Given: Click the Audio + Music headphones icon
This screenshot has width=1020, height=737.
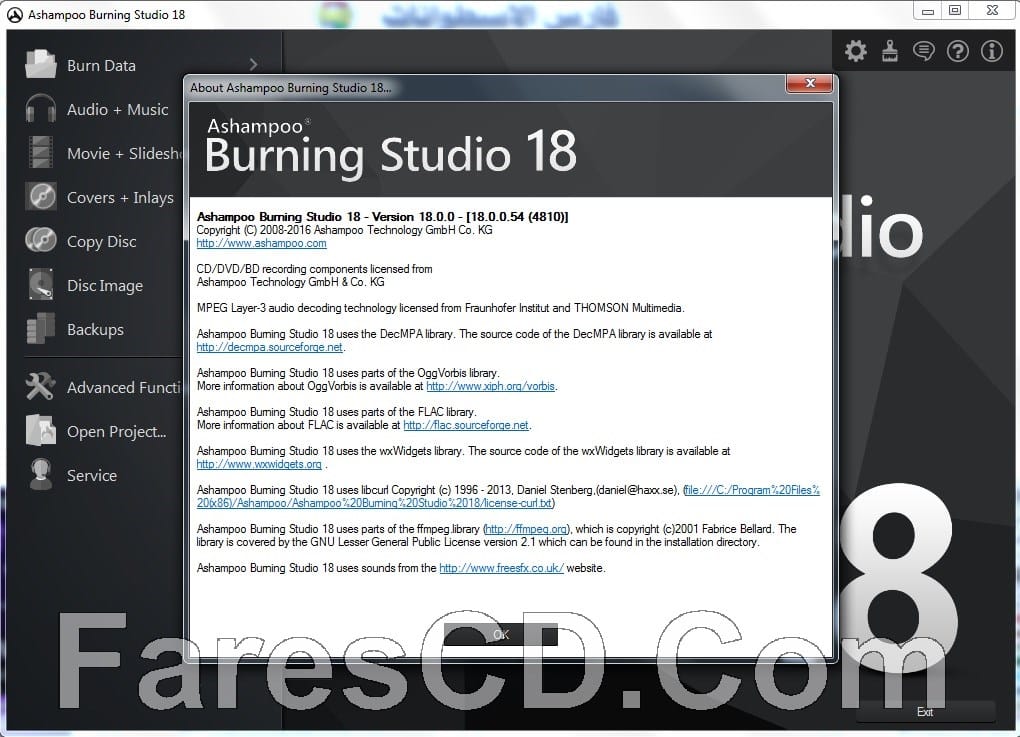Looking at the screenshot, I should [x=40, y=109].
